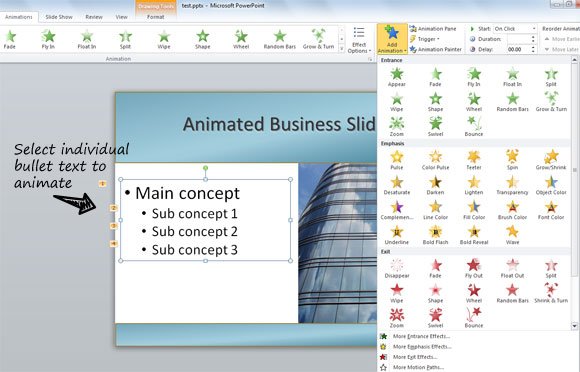Screen dimensions: 580x372
Task: Expand the Trigger dropdown menu
Action: [x=425, y=39]
